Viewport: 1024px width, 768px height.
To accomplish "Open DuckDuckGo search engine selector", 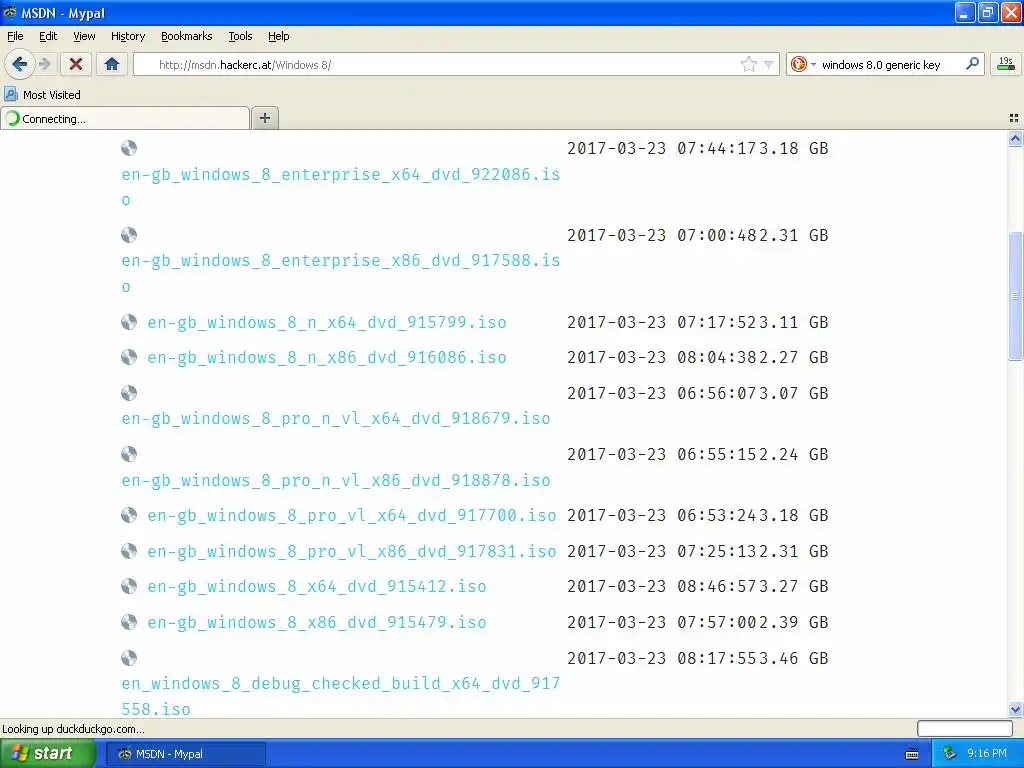I will 803,64.
